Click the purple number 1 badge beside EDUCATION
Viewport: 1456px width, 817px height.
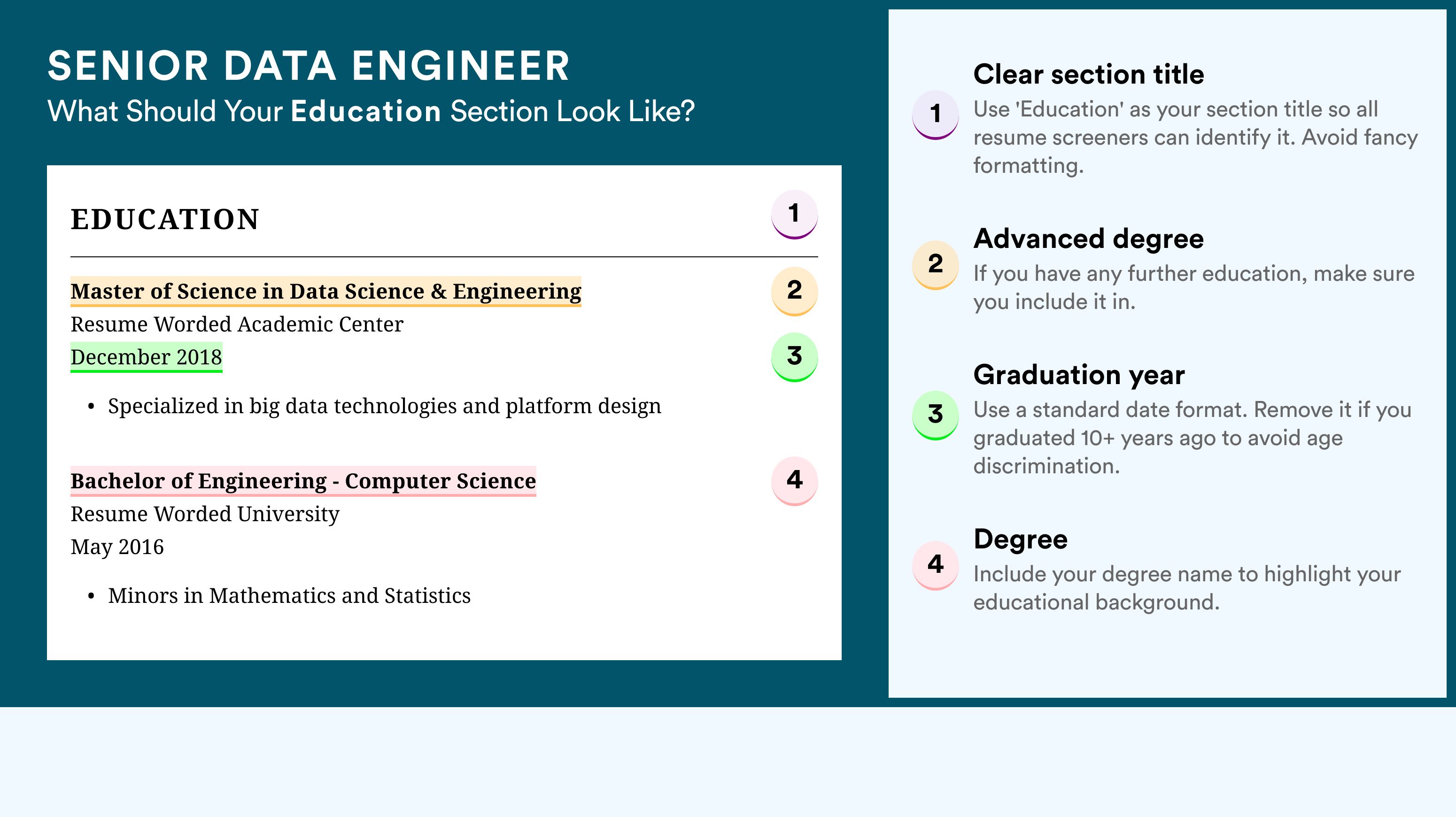794,215
